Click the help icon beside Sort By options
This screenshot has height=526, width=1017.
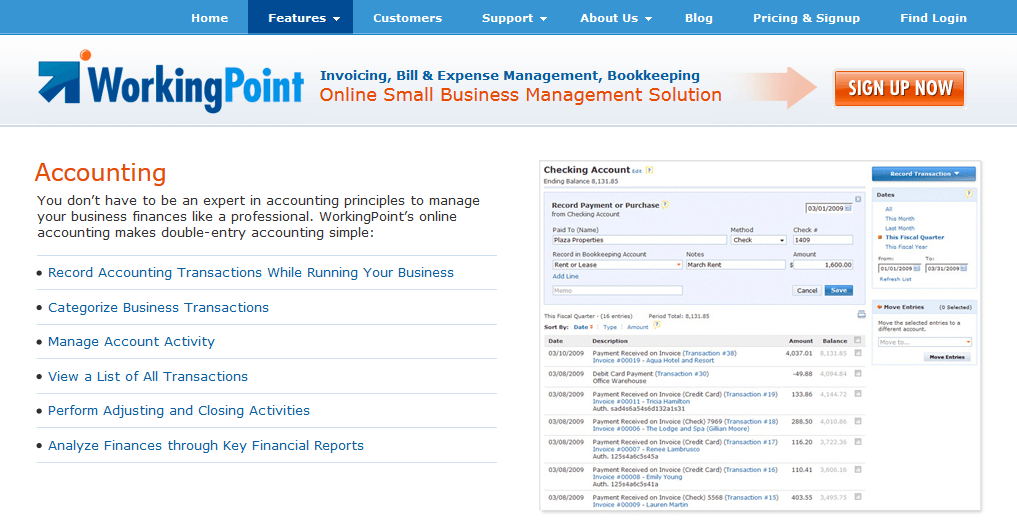coord(656,325)
